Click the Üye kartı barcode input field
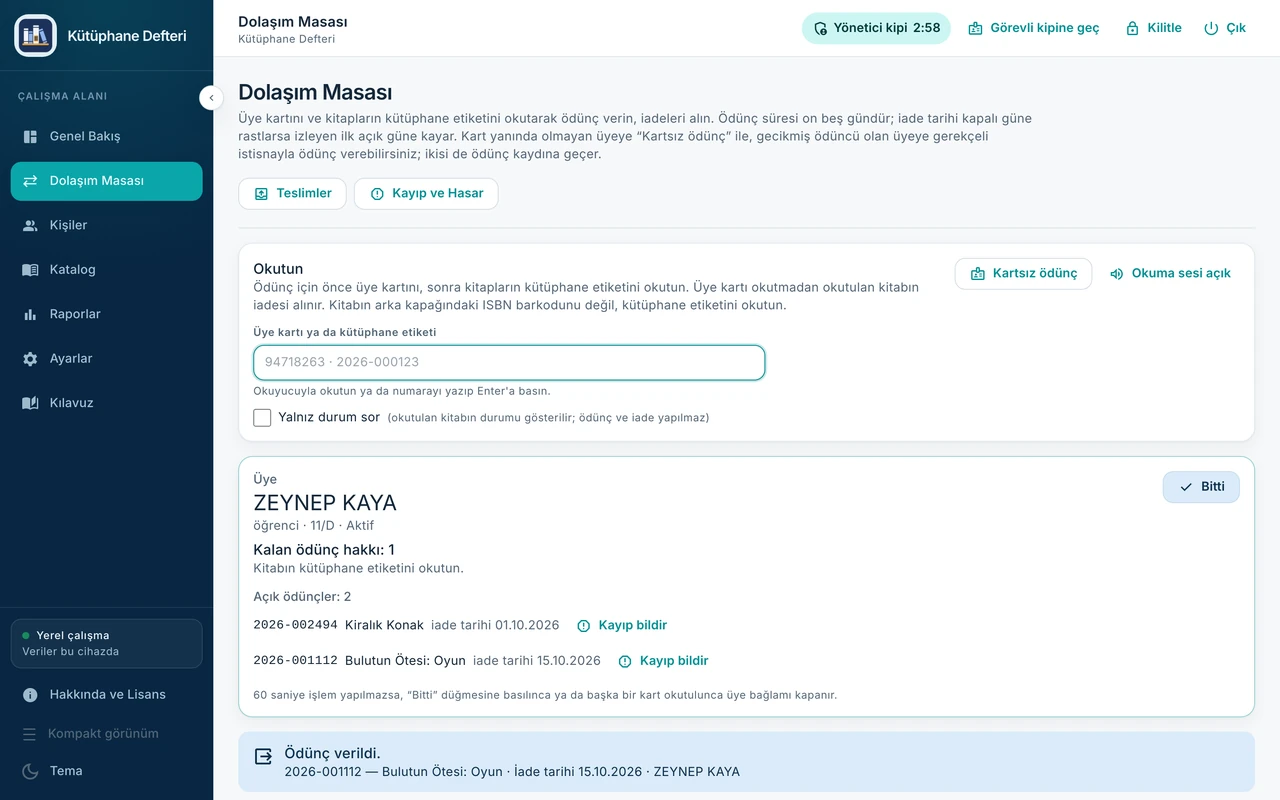Screen dimensions: 1280x800 (509, 362)
